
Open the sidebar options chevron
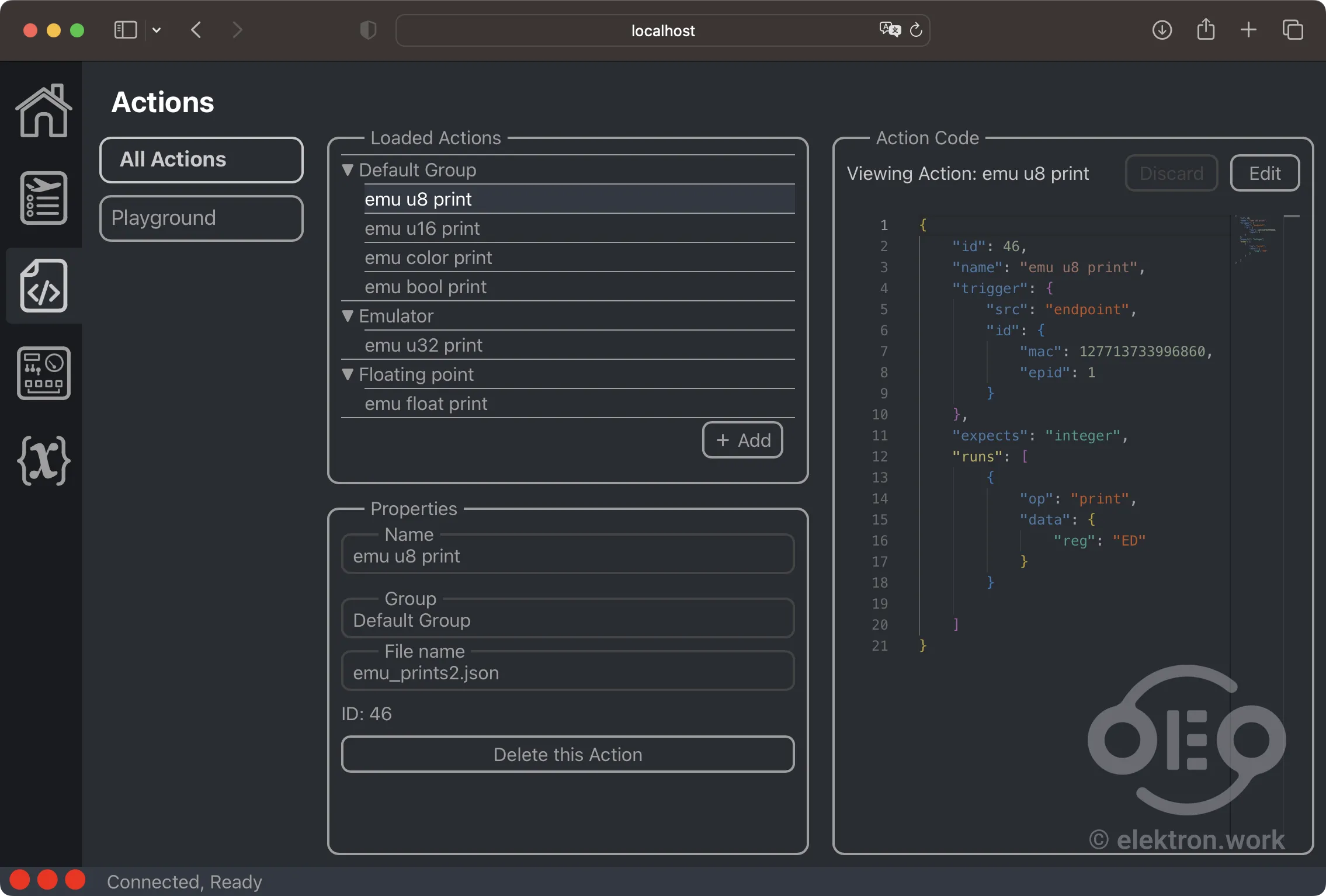[157, 30]
